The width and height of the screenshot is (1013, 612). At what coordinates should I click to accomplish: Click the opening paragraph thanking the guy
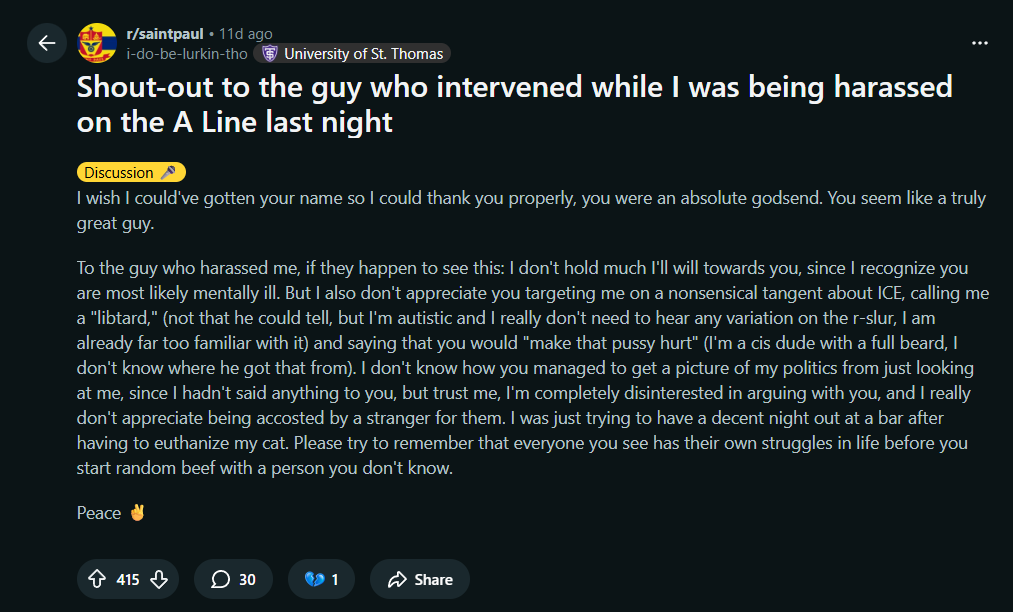point(531,210)
